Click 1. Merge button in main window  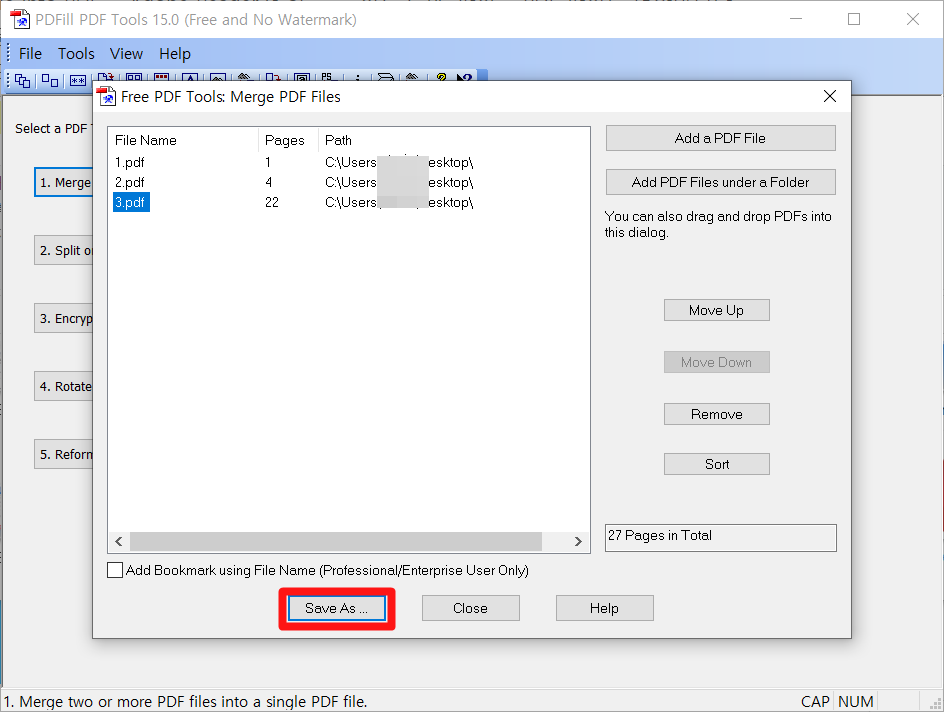point(64,182)
